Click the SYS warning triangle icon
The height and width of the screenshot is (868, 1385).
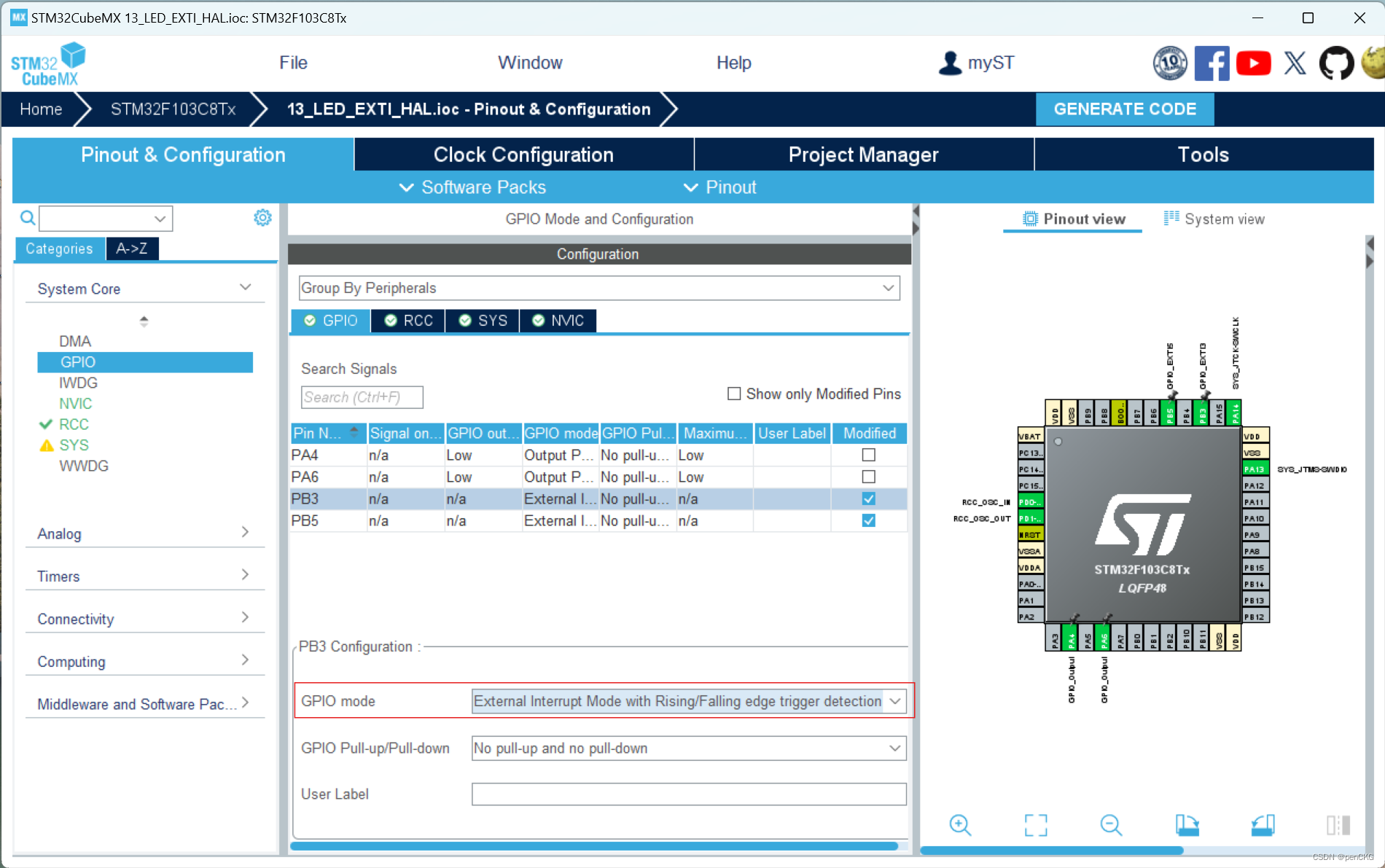[46, 445]
